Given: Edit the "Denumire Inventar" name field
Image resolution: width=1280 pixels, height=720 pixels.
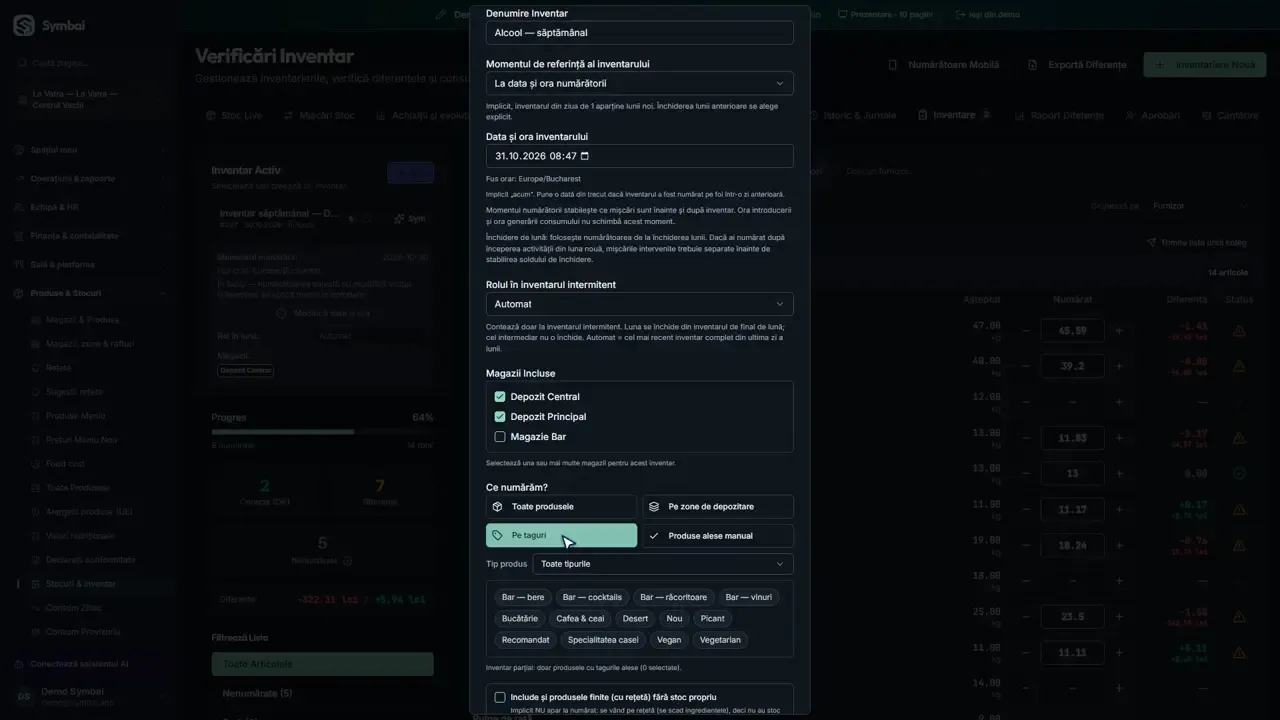Looking at the screenshot, I should pos(640,33).
